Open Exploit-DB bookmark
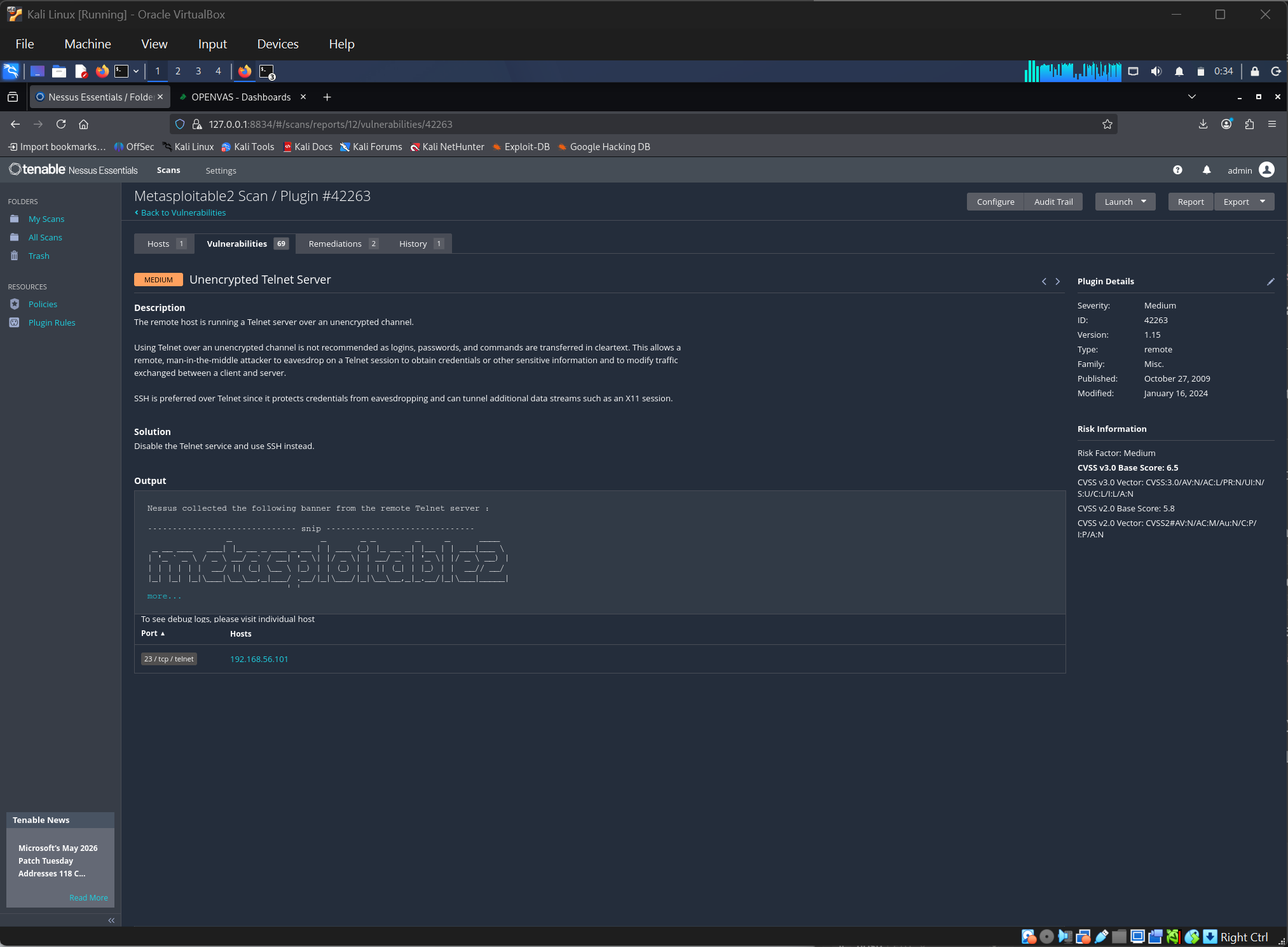Image resolution: width=1288 pixels, height=947 pixels. 521,147
